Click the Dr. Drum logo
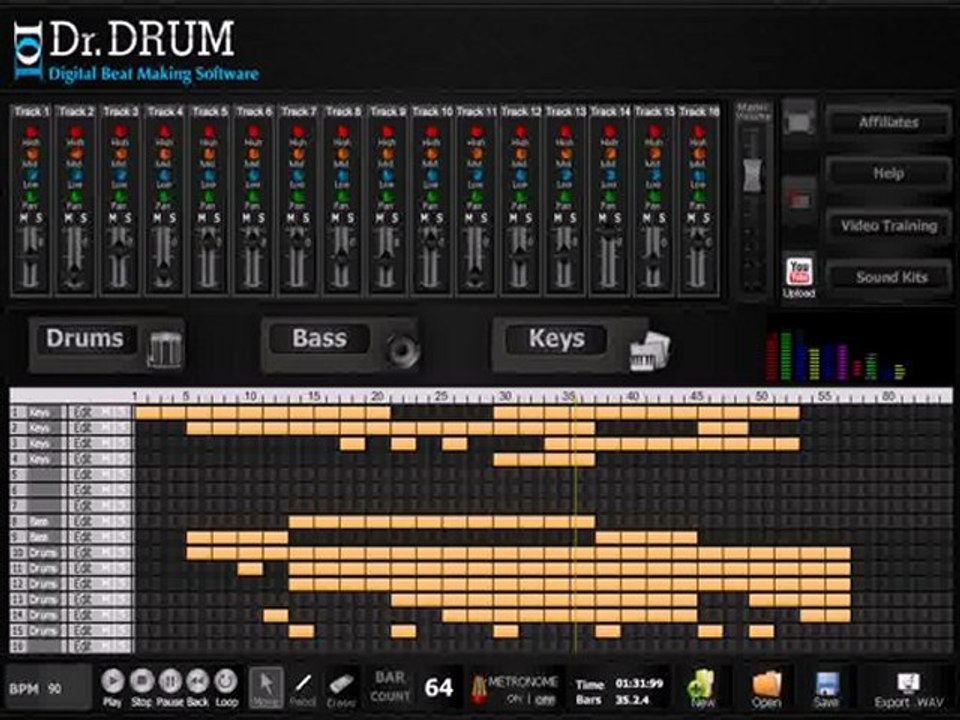 (x=136, y=51)
